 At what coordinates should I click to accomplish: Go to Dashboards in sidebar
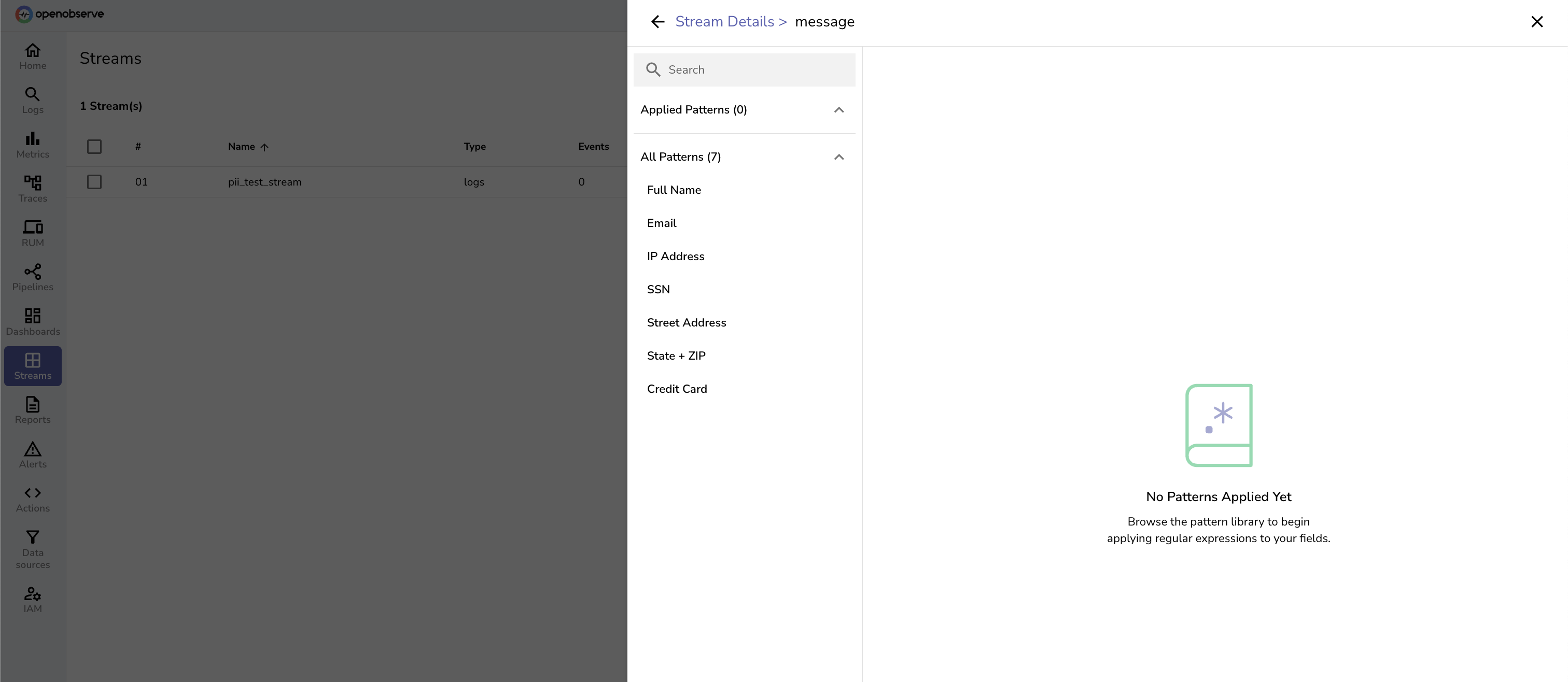click(33, 322)
